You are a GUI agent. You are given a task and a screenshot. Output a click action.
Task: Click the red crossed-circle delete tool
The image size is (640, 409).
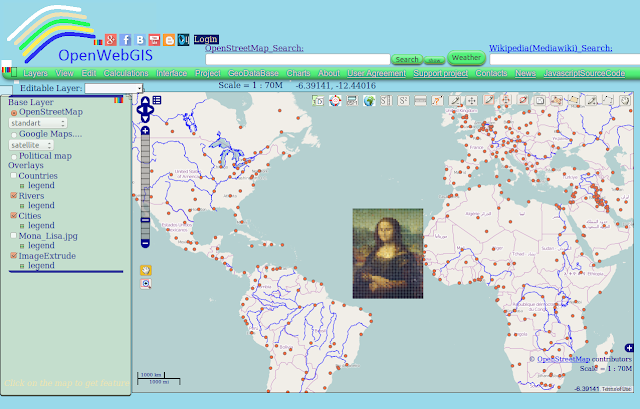523,100
